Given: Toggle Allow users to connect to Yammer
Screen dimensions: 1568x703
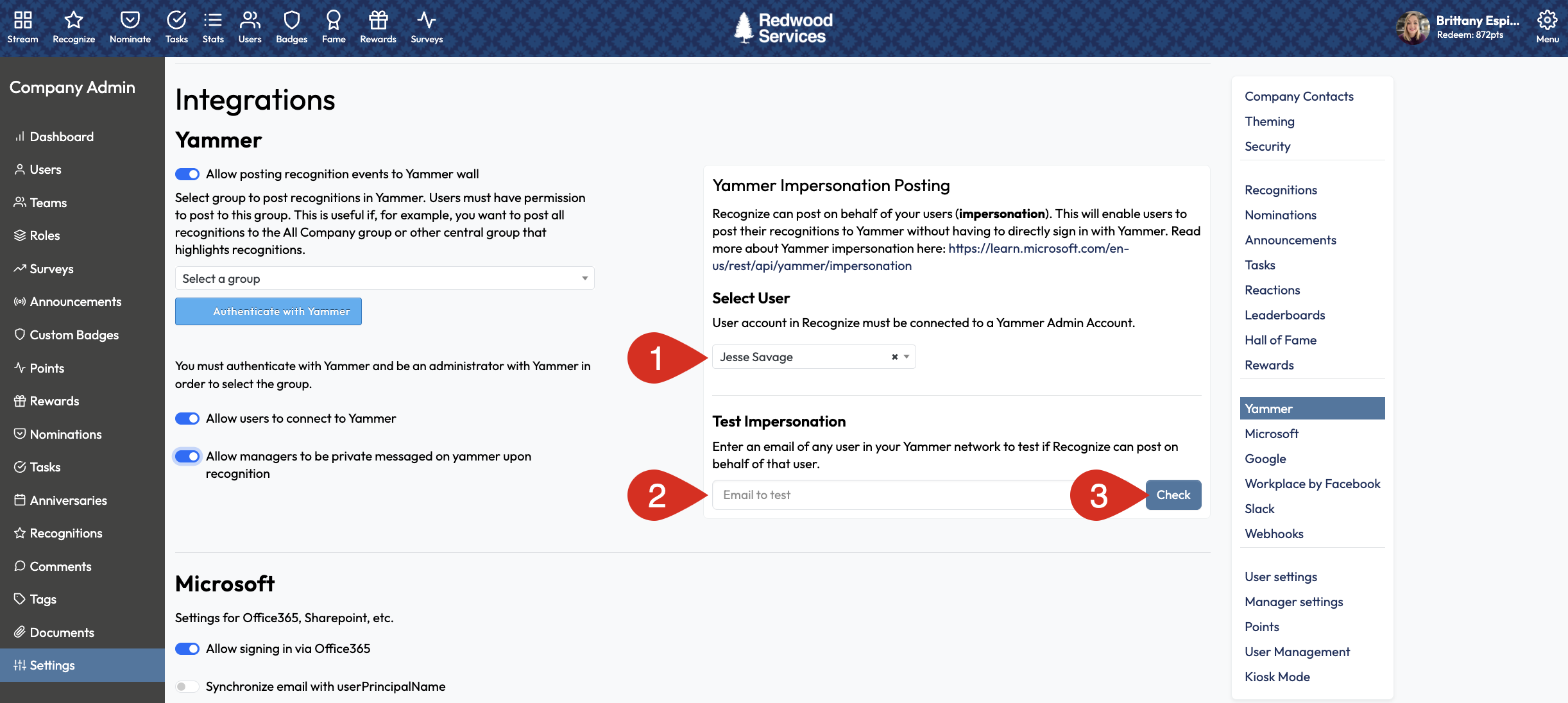Looking at the screenshot, I should pyautogui.click(x=187, y=419).
